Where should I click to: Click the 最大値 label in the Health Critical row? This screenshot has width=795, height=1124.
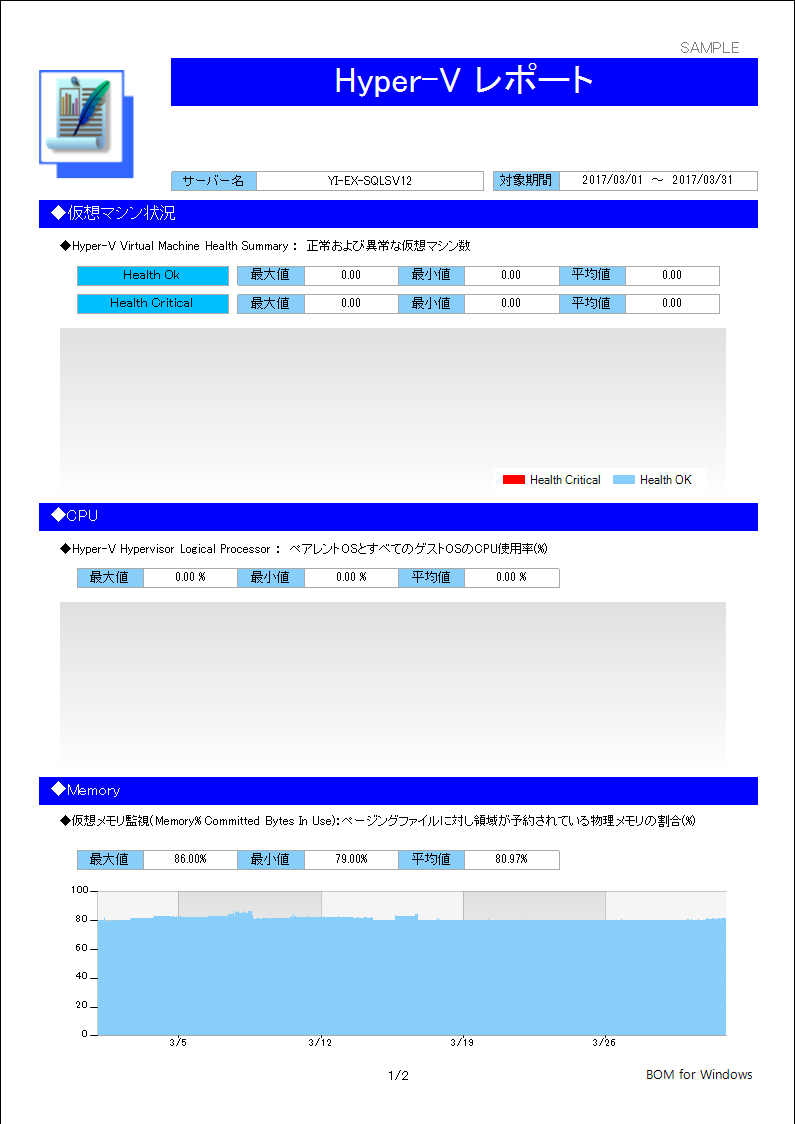(270, 303)
